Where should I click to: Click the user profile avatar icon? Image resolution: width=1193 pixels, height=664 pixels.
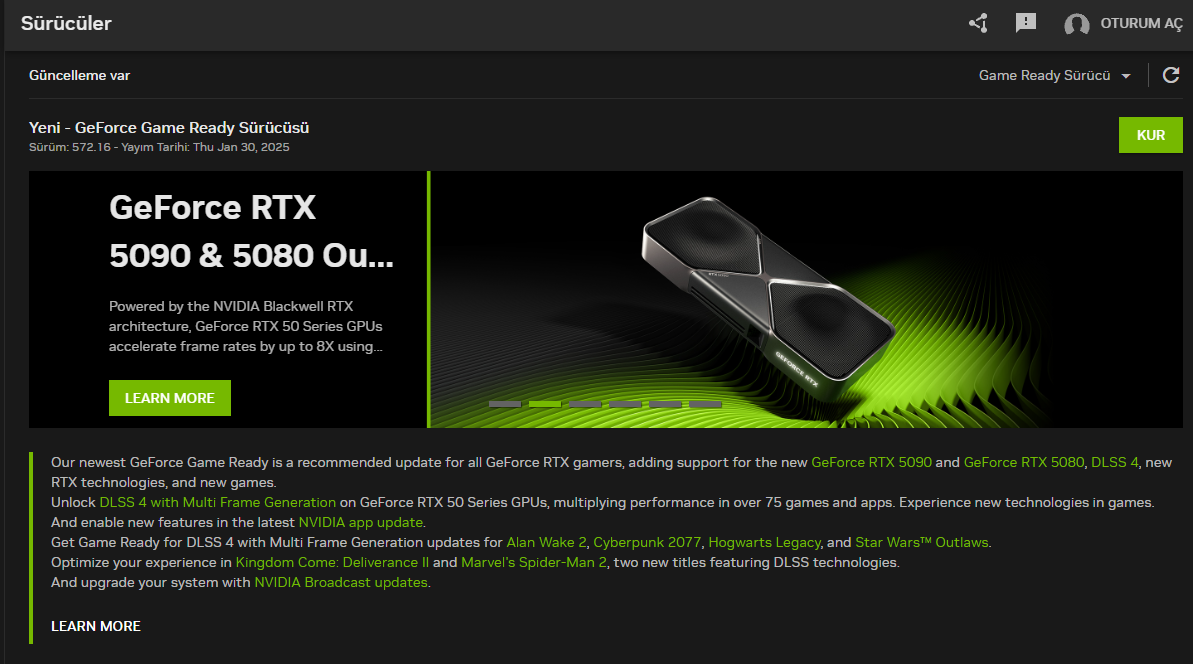1076,24
